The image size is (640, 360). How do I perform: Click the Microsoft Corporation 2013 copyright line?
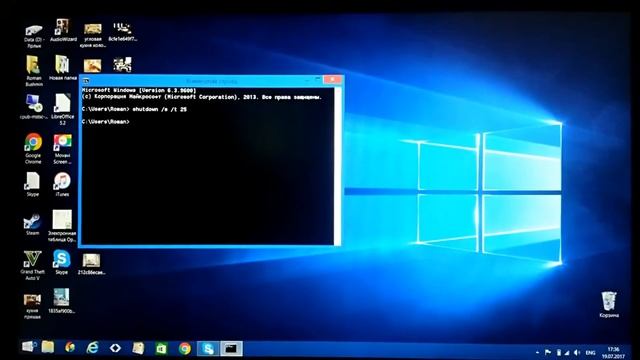201,97
